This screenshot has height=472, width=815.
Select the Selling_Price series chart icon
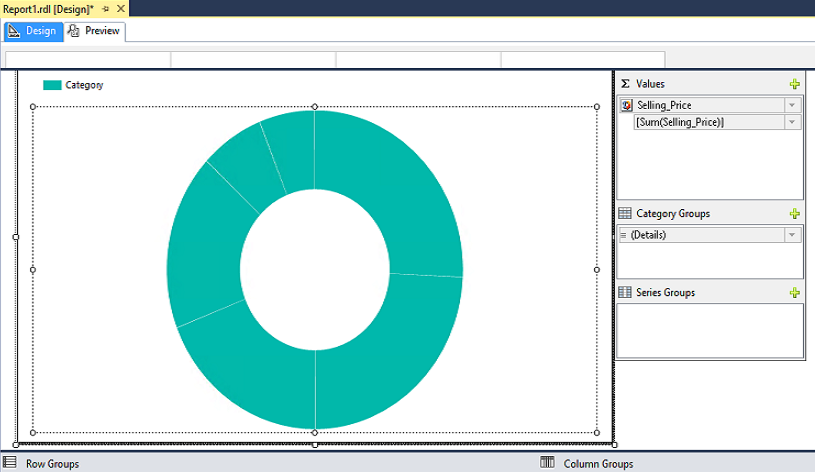[x=627, y=105]
